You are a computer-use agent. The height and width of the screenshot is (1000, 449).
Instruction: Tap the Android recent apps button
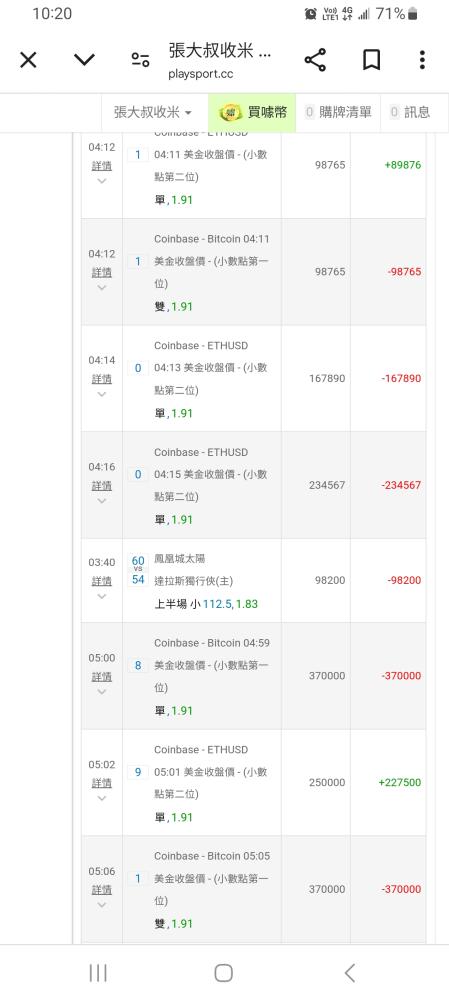point(98,973)
